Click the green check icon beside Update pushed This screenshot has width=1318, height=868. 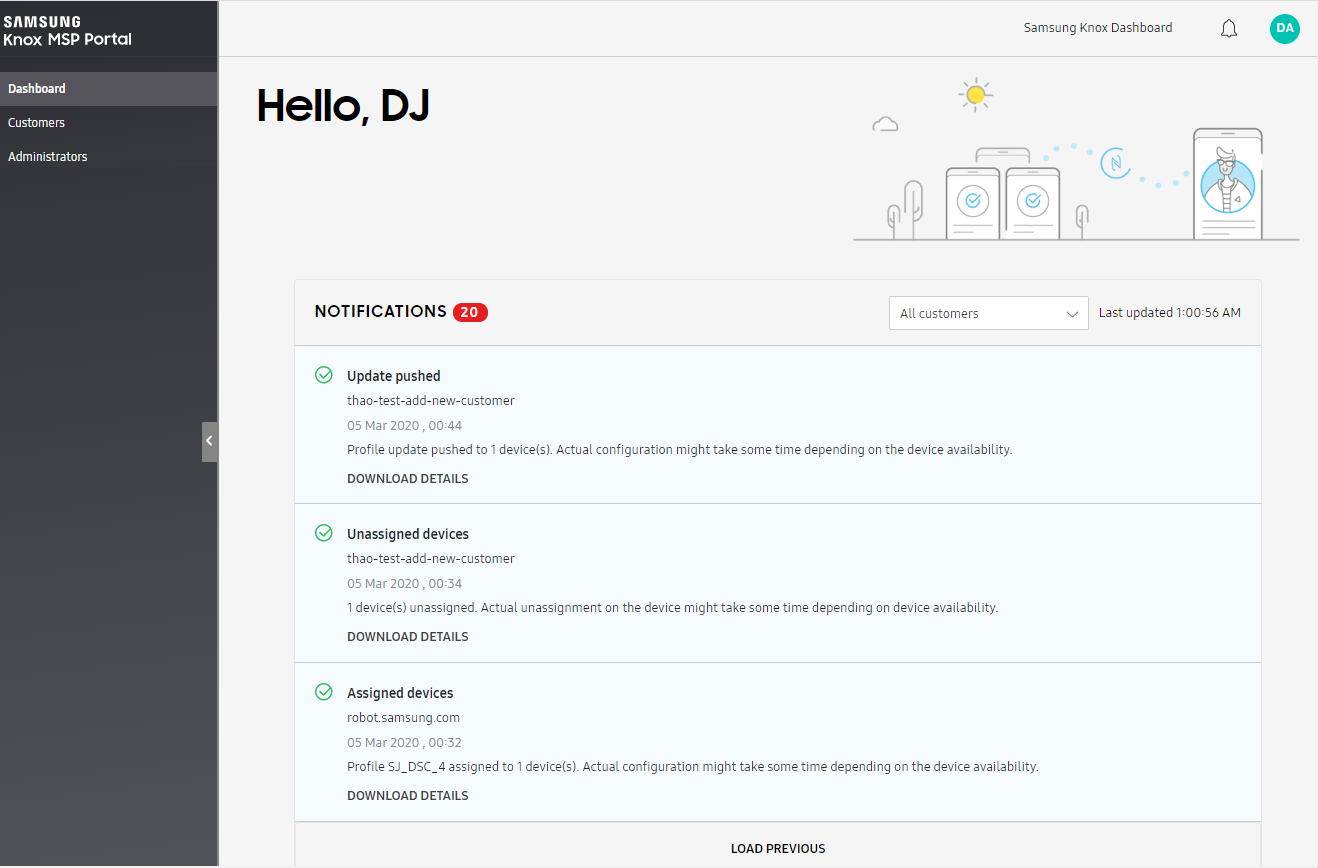coord(324,375)
